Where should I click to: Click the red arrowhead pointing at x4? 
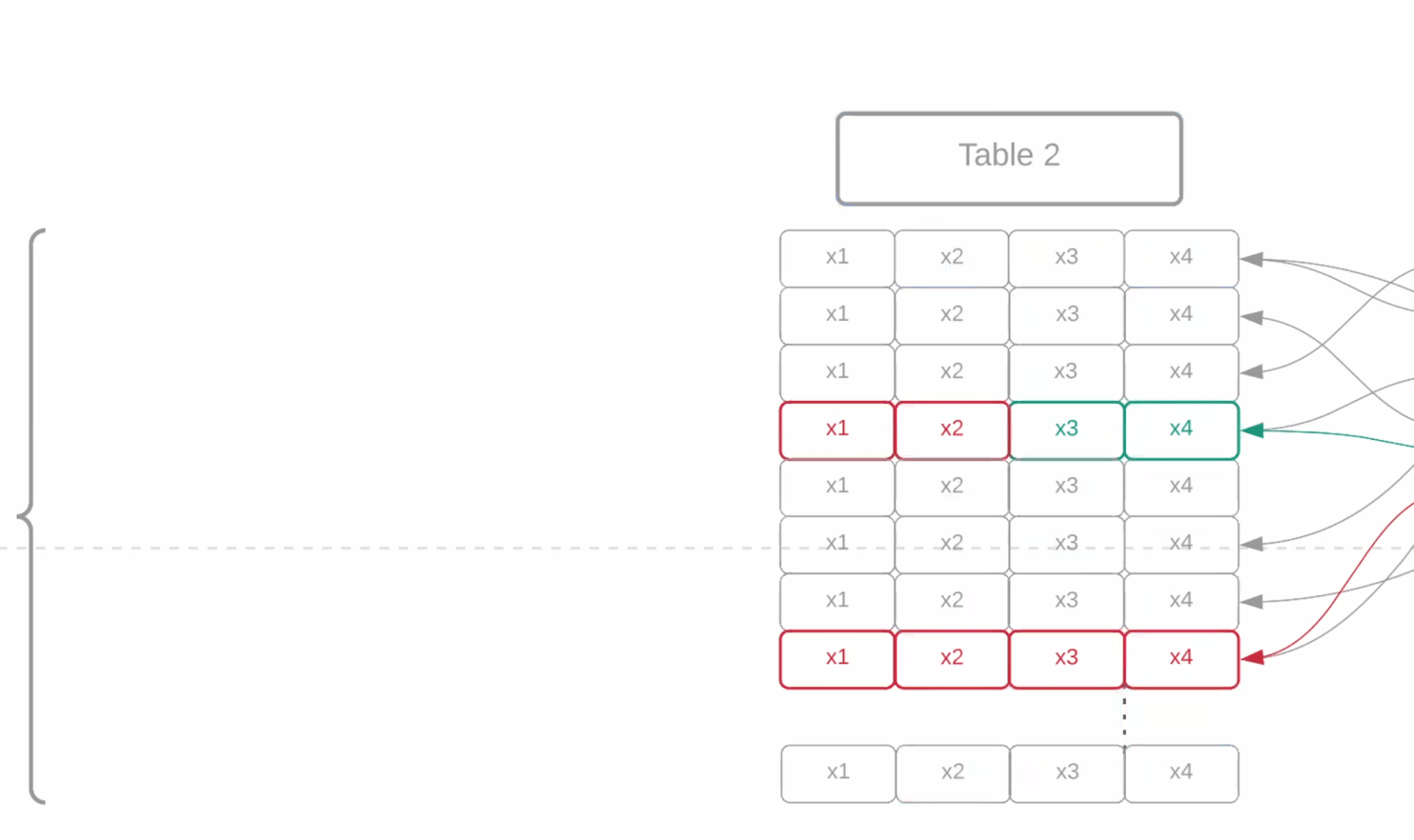click(x=1252, y=658)
